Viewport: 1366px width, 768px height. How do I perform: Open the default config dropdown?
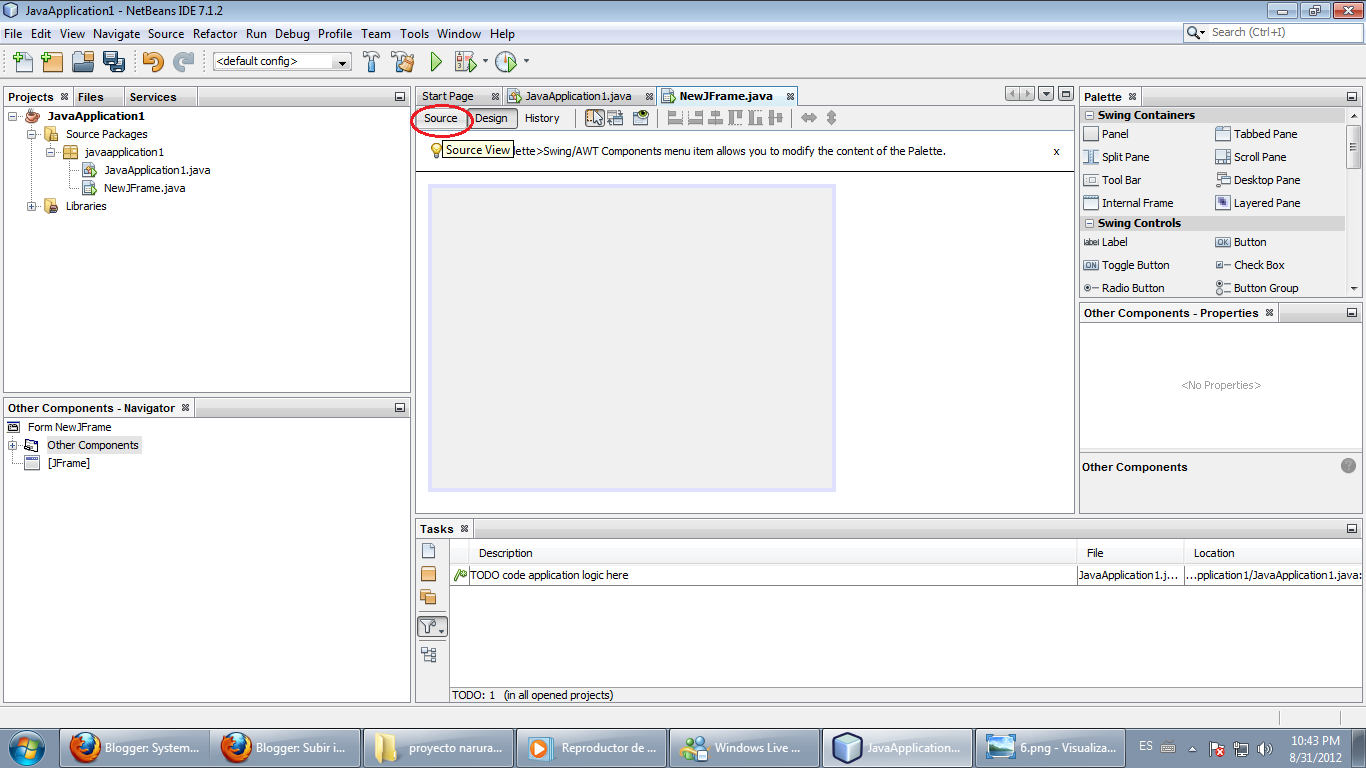coord(343,61)
